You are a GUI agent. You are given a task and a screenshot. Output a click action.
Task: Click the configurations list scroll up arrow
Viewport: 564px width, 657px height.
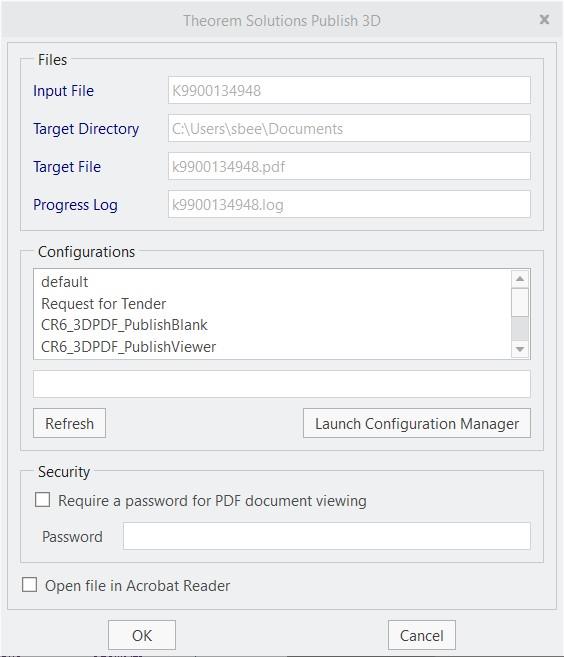point(520,279)
